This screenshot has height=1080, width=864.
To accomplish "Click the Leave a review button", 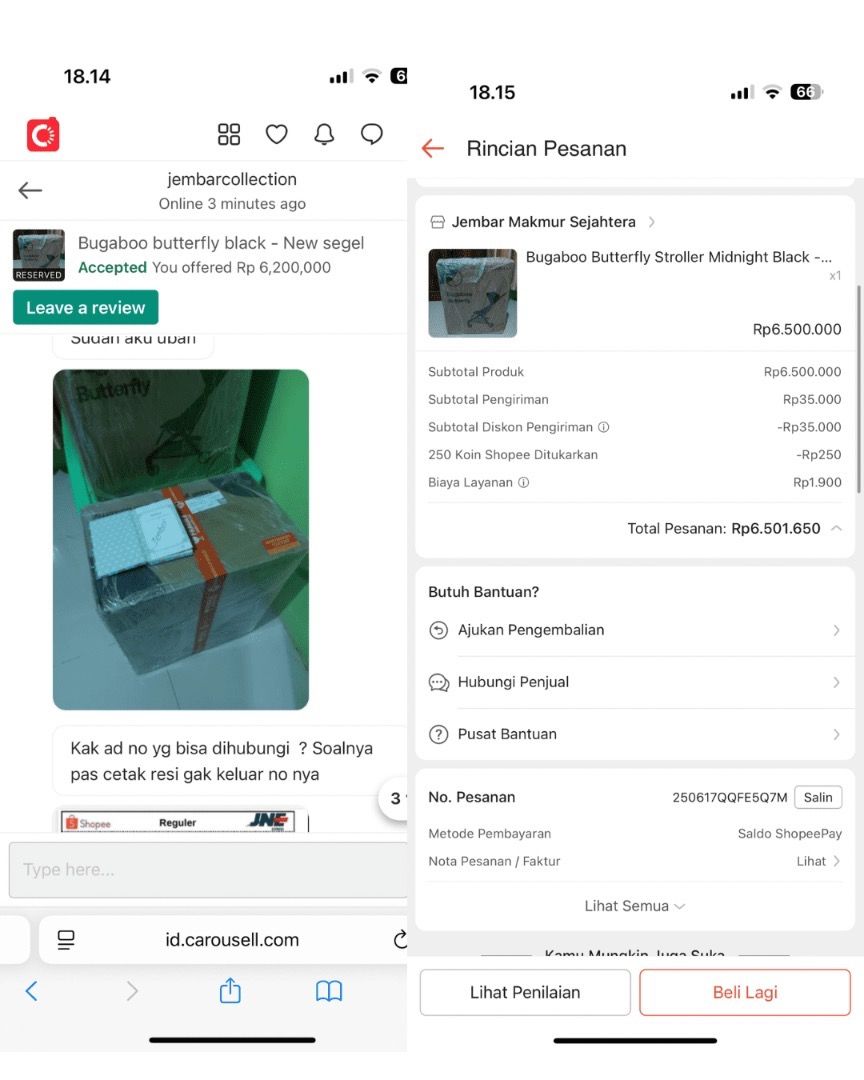I will point(85,307).
